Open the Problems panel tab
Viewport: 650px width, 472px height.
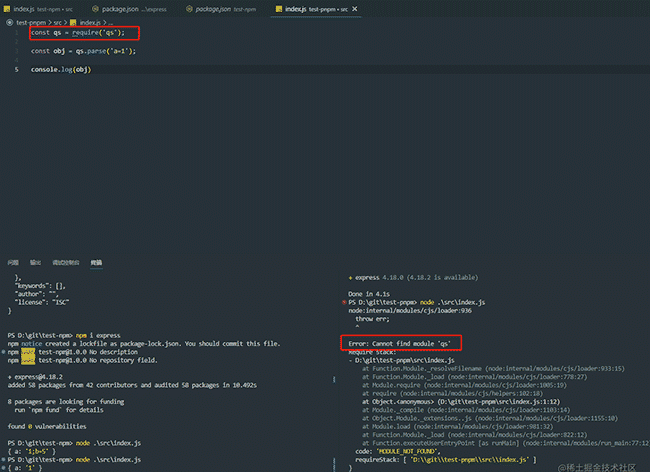(x=13, y=262)
